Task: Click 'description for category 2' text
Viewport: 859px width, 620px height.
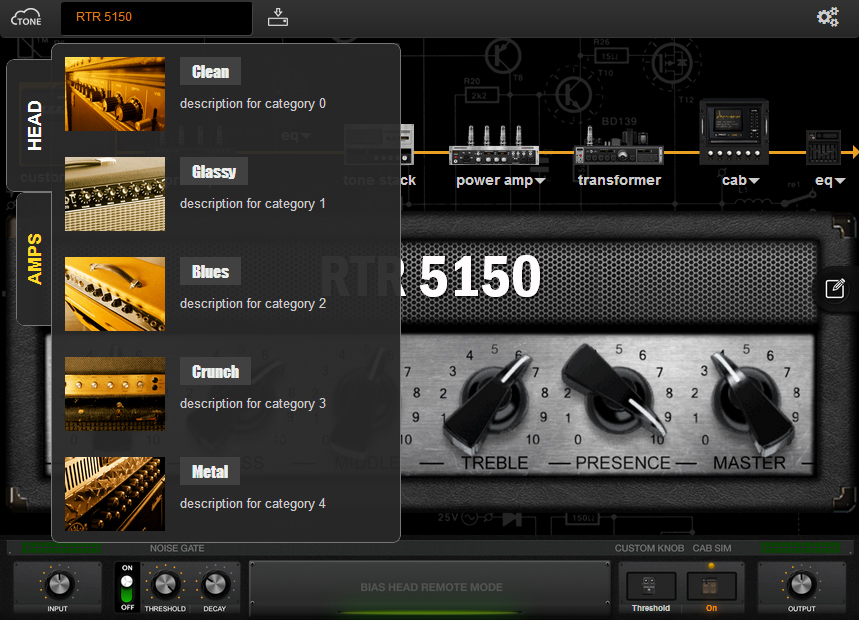Action: click(253, 303)
